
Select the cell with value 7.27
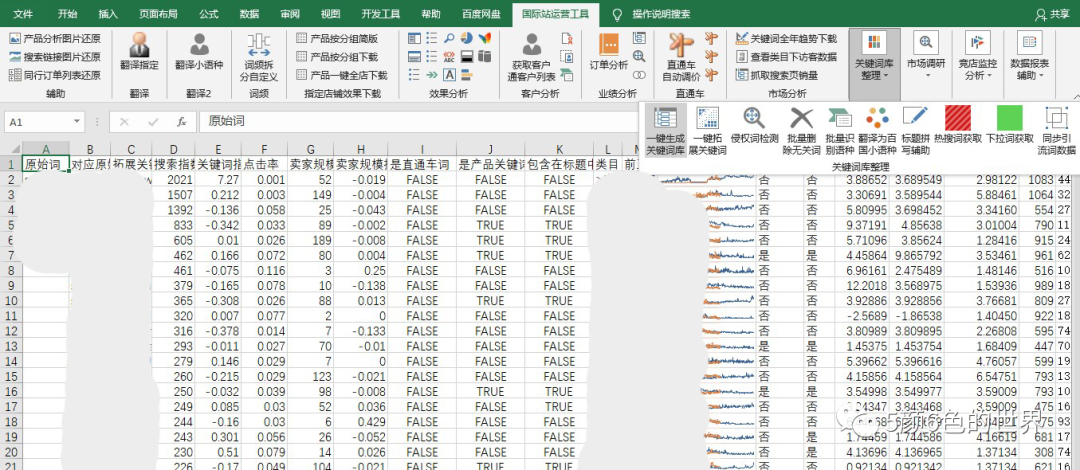tap(218, 180)
